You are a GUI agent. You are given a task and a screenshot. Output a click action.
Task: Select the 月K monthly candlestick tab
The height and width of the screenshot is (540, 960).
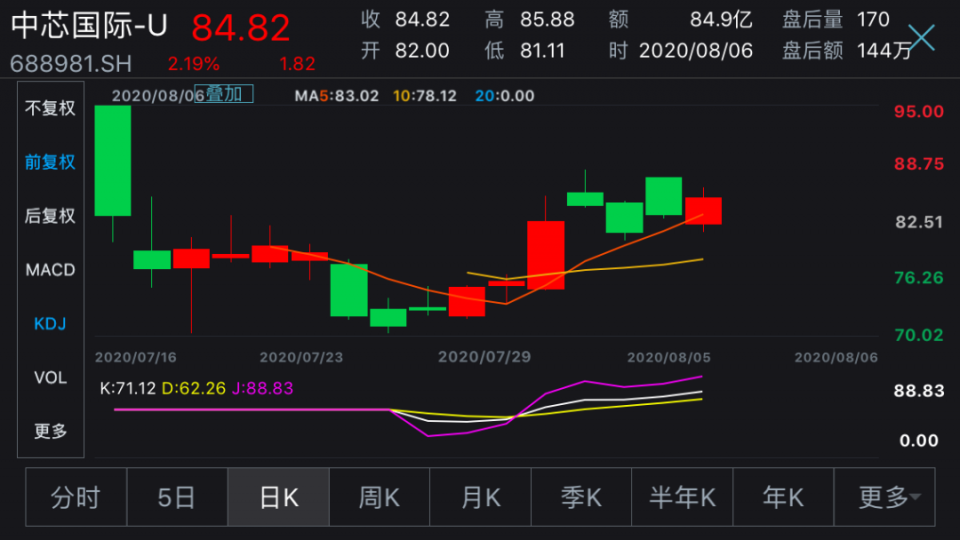pyautogui.click(x=480, y=497)
